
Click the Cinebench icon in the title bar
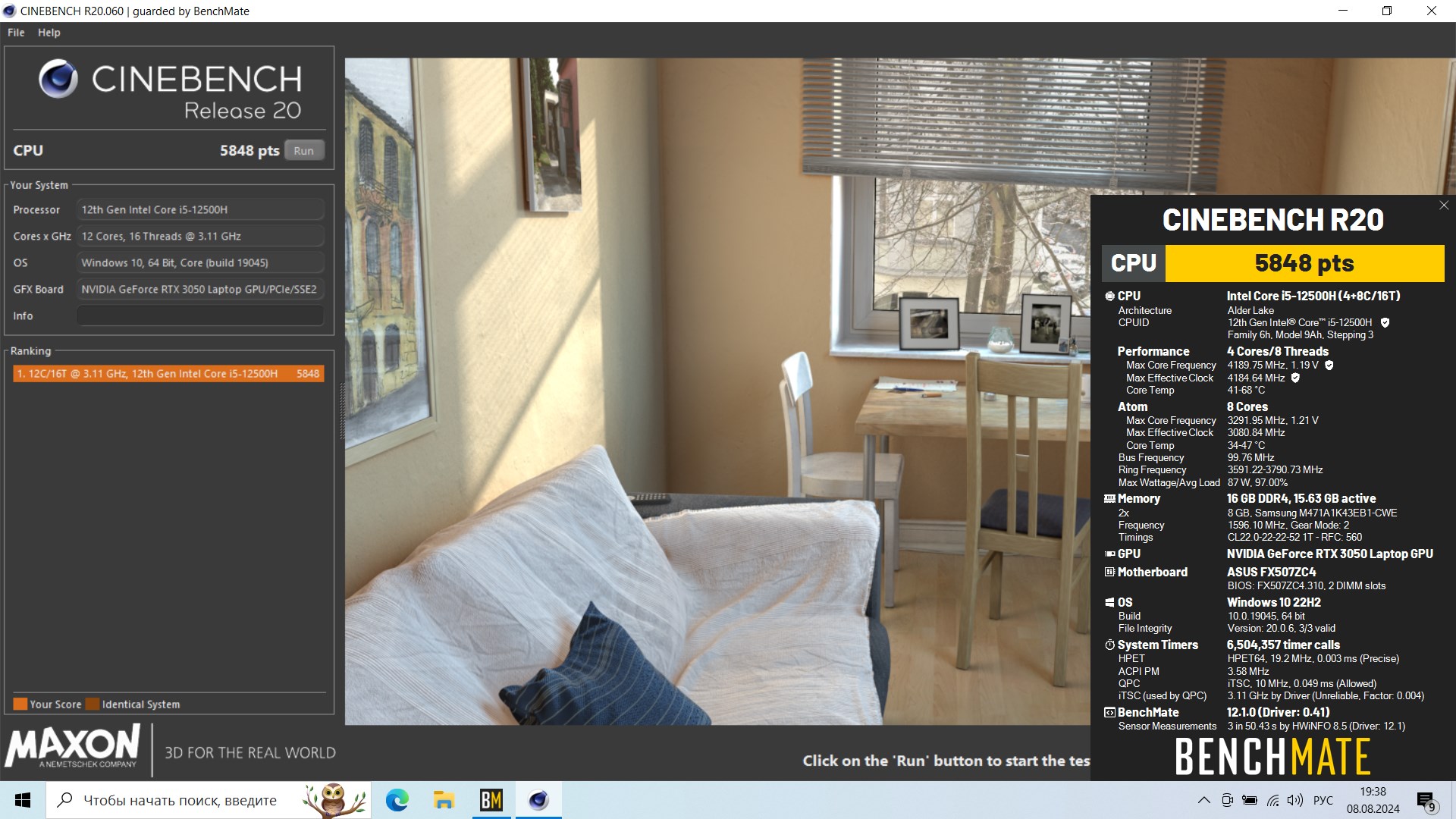10,11
